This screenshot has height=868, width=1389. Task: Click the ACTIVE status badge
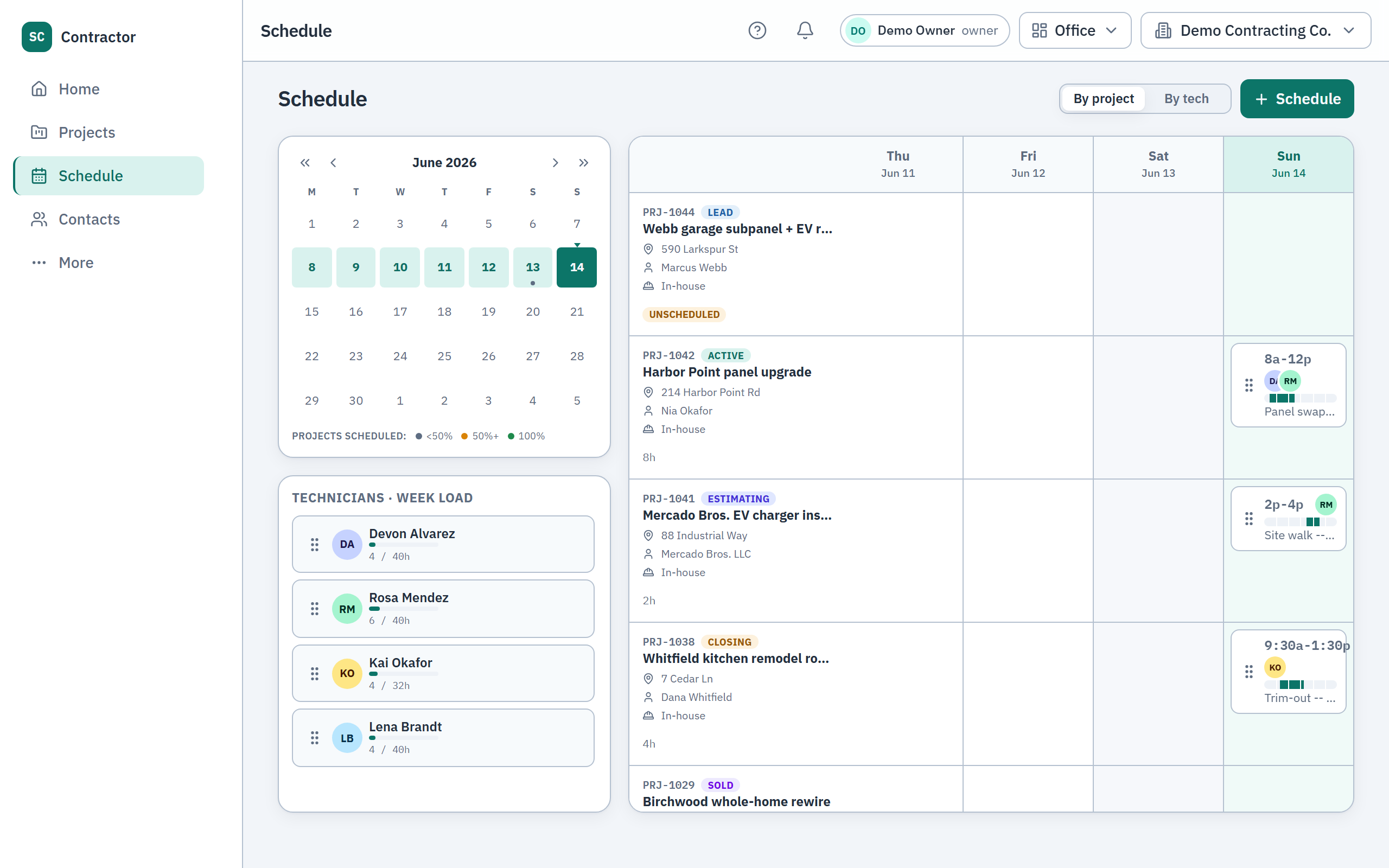click(x=725, y=356)
